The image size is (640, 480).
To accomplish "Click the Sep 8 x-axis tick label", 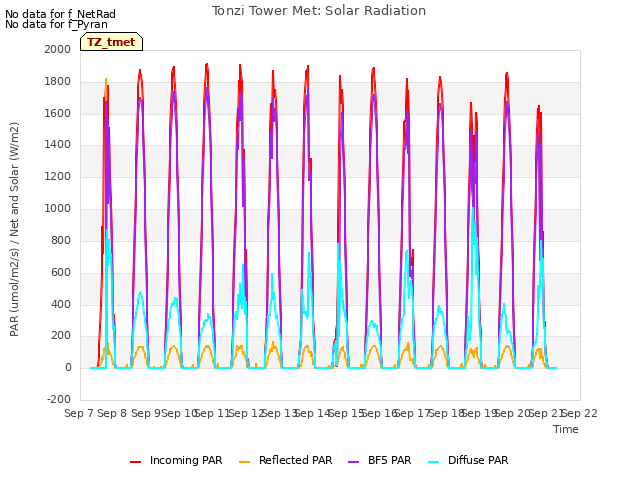I will [x=112, y=413].
